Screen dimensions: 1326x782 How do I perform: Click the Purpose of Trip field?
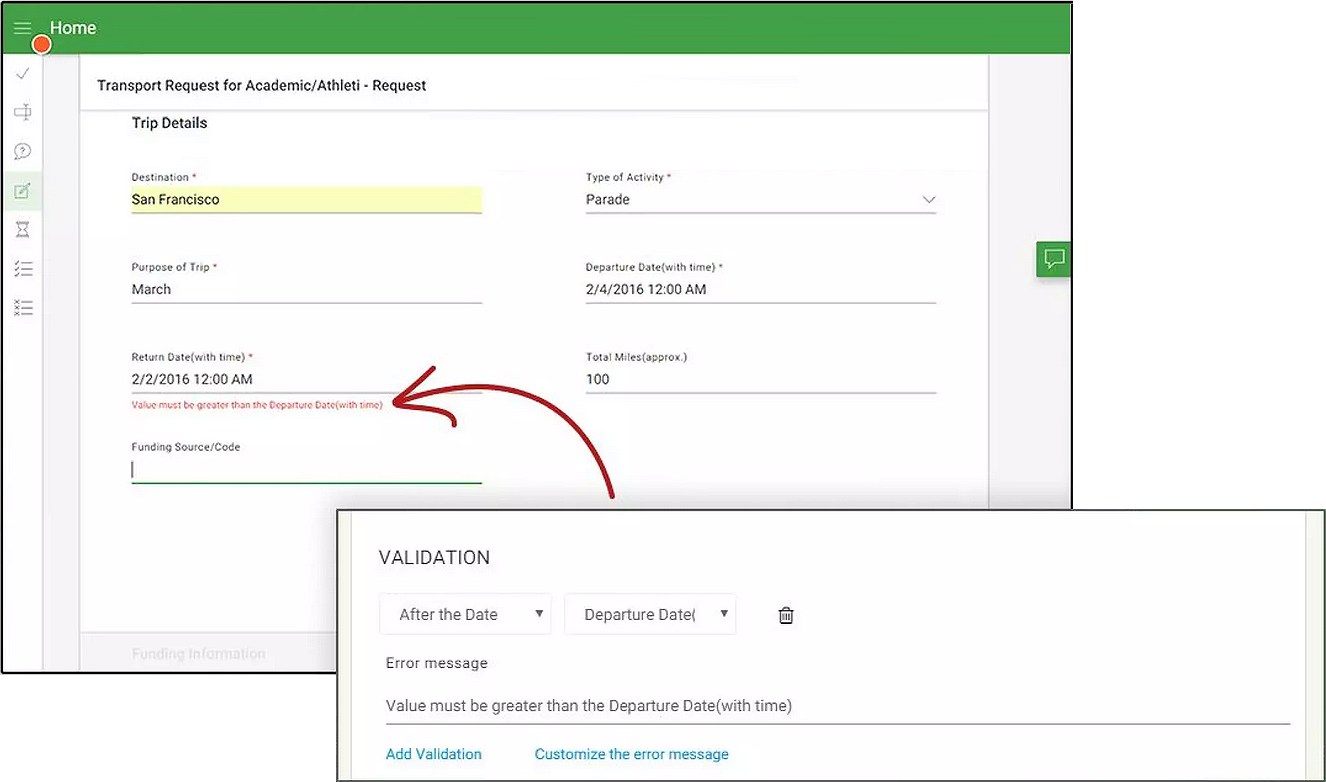[x=307, y=290]
